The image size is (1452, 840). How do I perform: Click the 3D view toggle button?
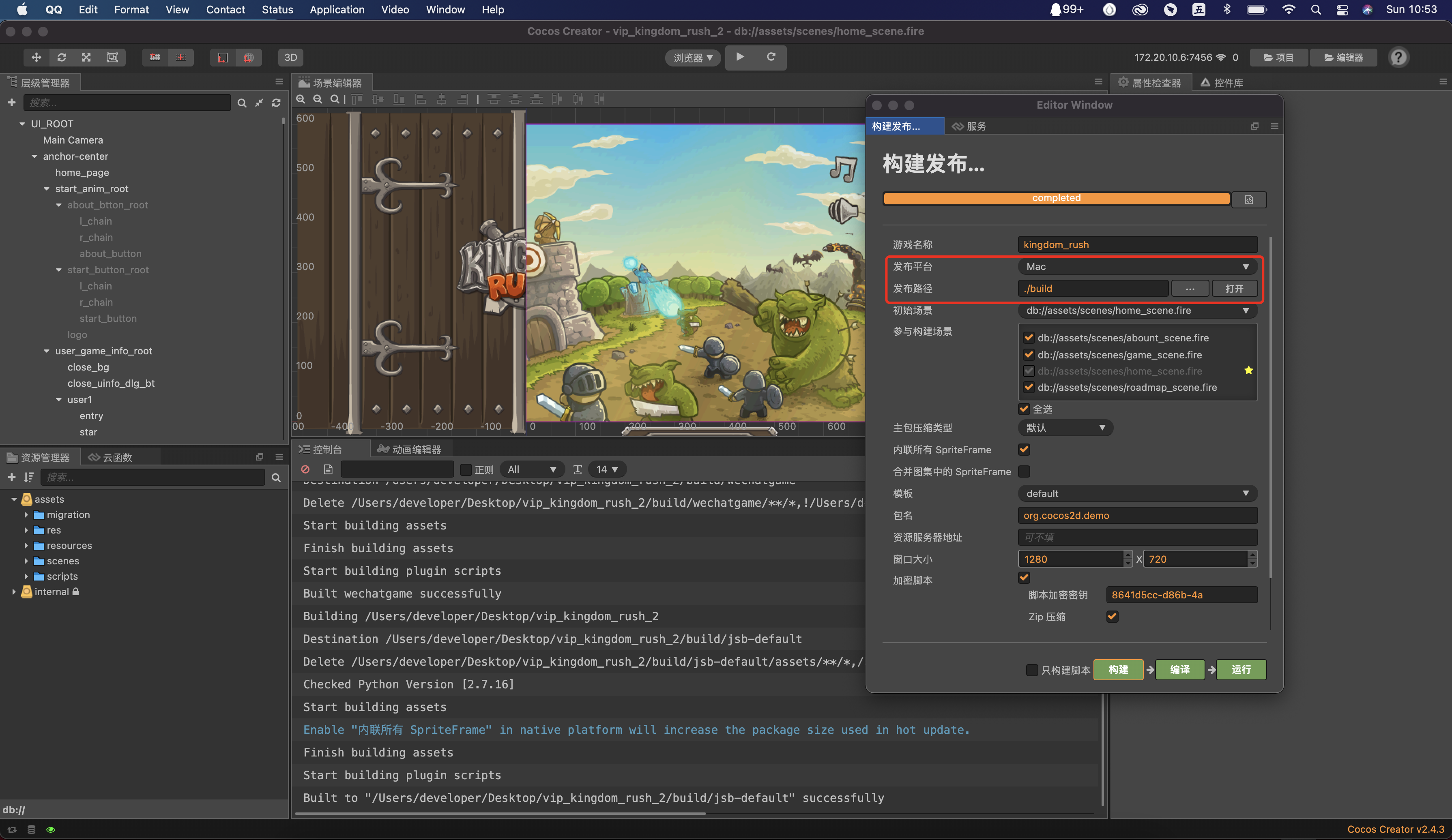coord(290,57)
